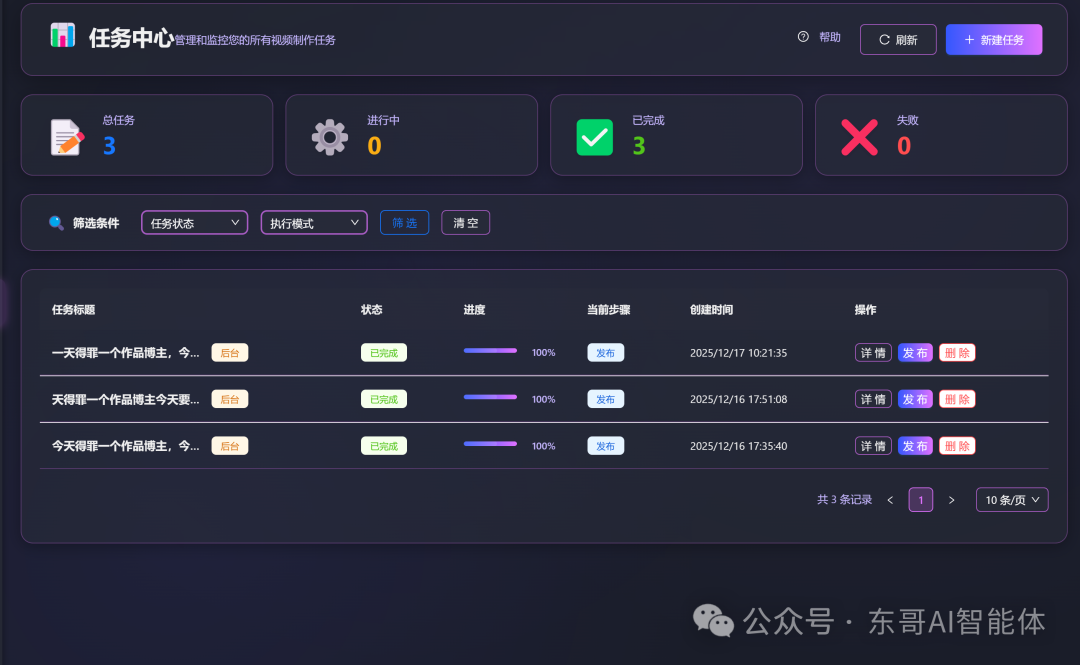Open the 10 条/页 page size selector
The width and height of the screenshot is (1080, 665).
1012,500
